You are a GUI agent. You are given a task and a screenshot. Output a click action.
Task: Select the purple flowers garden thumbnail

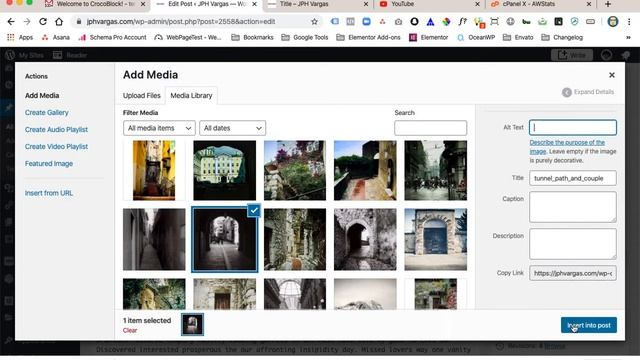click(295, 171)
